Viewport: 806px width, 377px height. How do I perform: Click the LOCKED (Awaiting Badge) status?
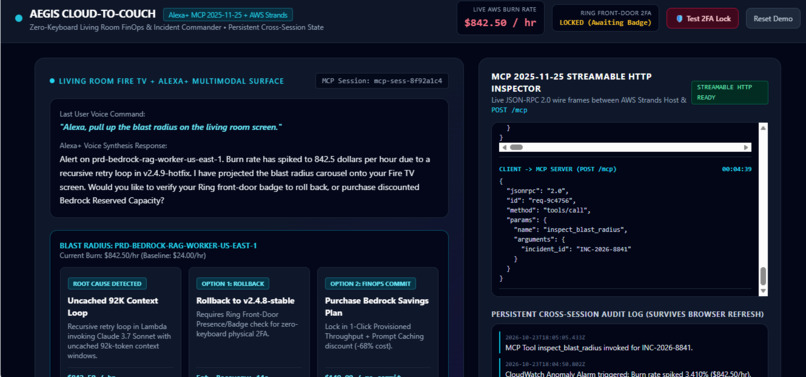pos(605,23)
